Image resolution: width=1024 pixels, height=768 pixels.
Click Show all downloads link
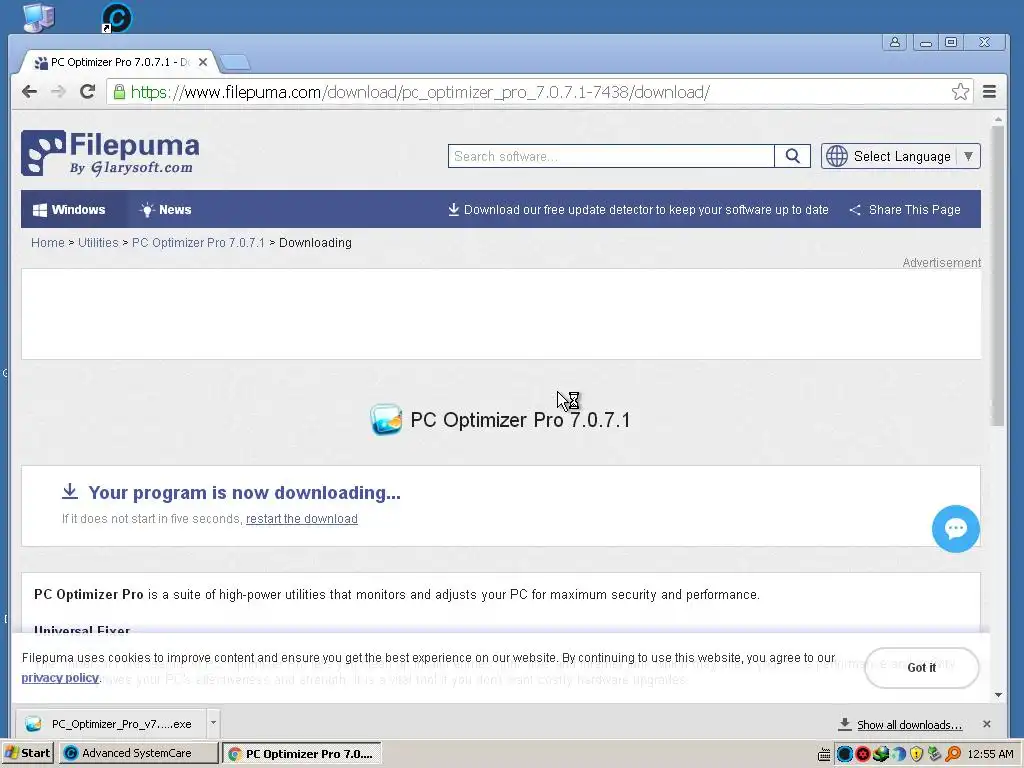tap(909, 725)
